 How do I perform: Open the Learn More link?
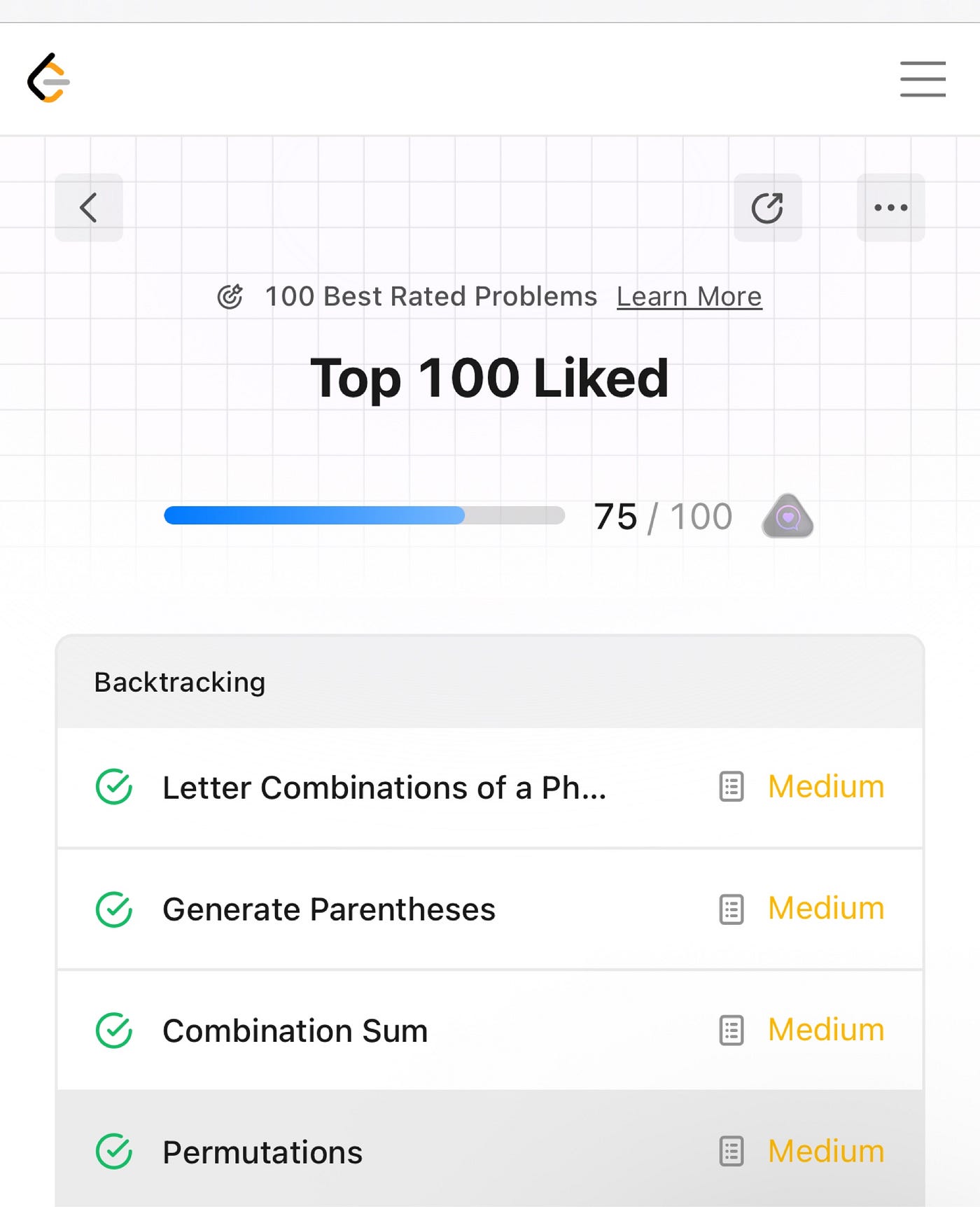689,297
